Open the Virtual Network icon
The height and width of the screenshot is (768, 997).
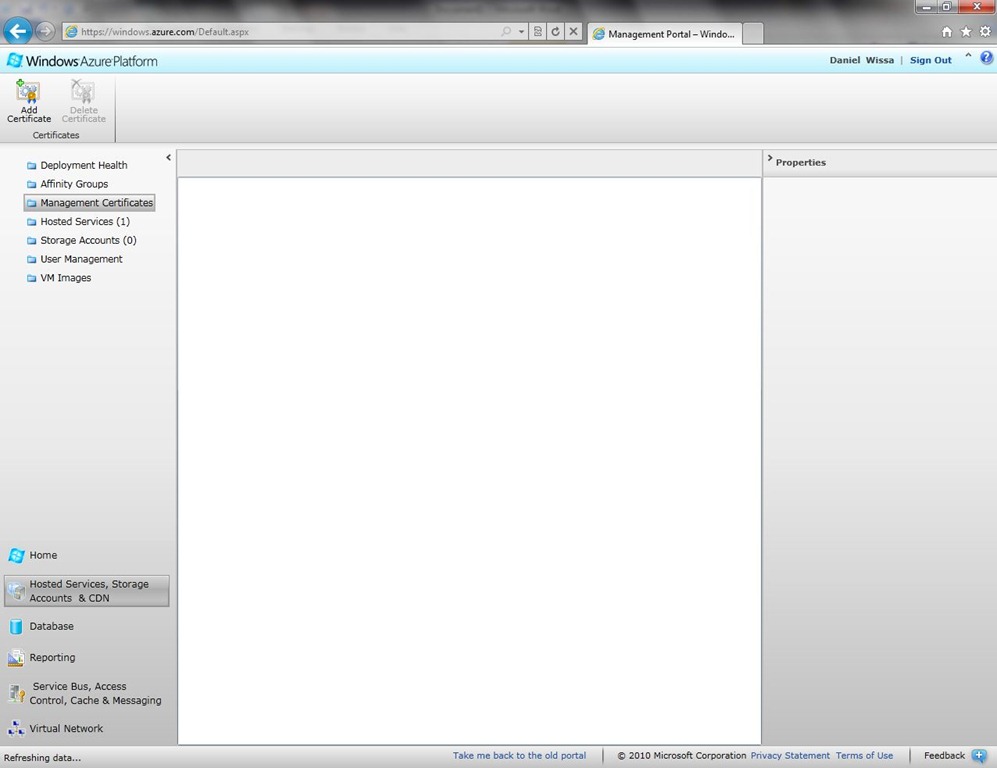tap(16, 729)
